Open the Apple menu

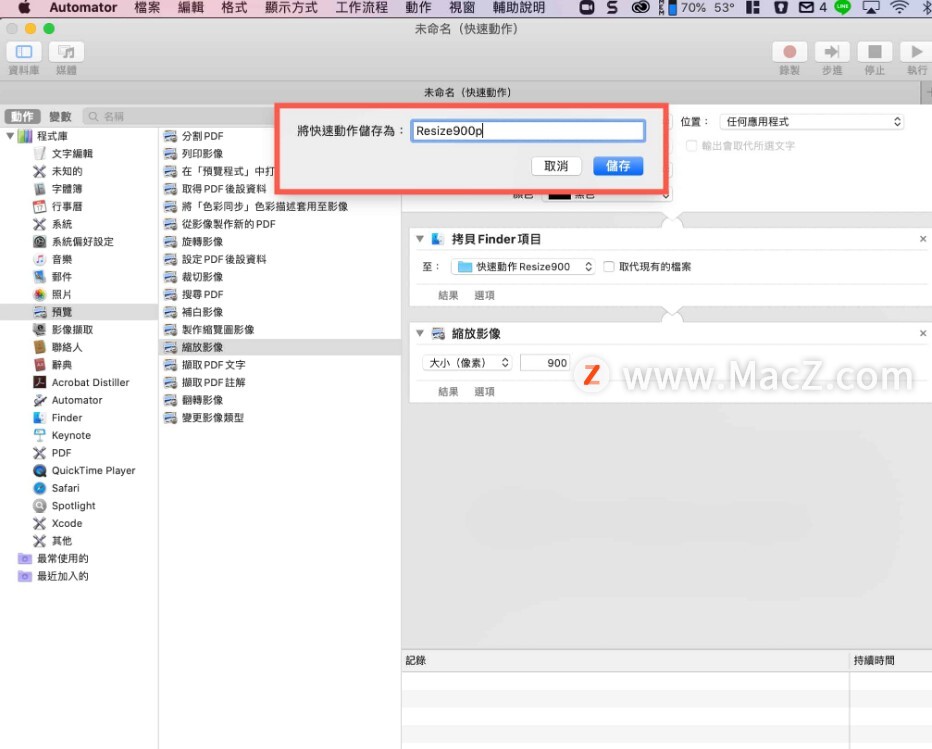pyautogui.click(x=24, y=8)
